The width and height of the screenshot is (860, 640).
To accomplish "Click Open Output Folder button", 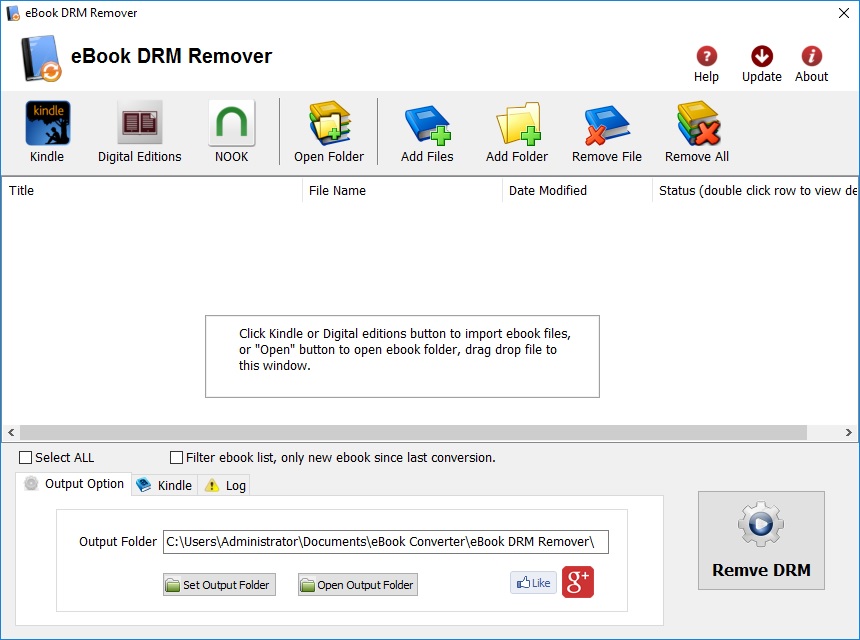I will click(358, 585).
